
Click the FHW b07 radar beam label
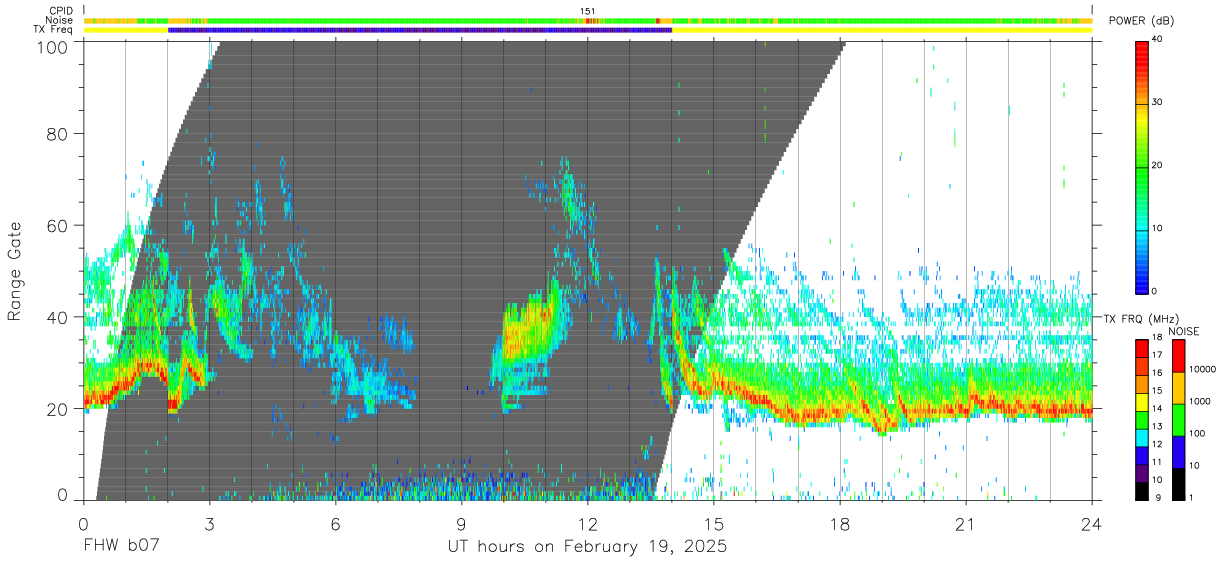pos(121,547)
